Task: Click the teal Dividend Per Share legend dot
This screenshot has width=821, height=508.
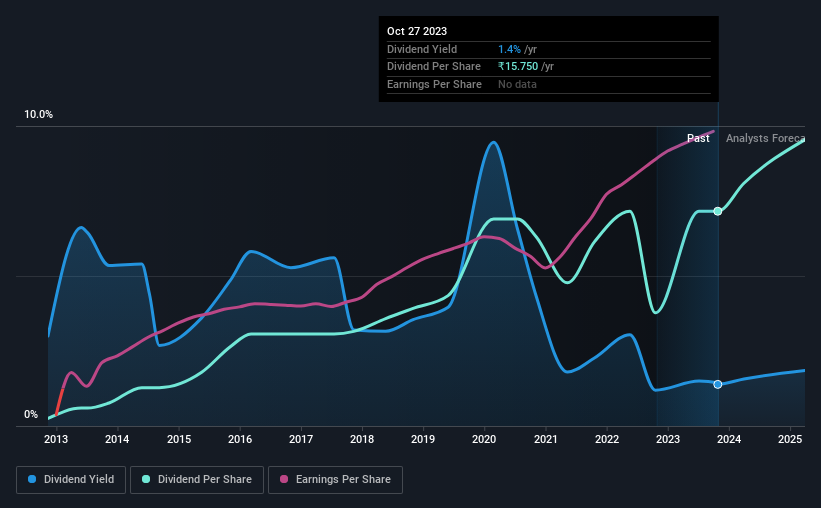Action: (x=146, y=479)
